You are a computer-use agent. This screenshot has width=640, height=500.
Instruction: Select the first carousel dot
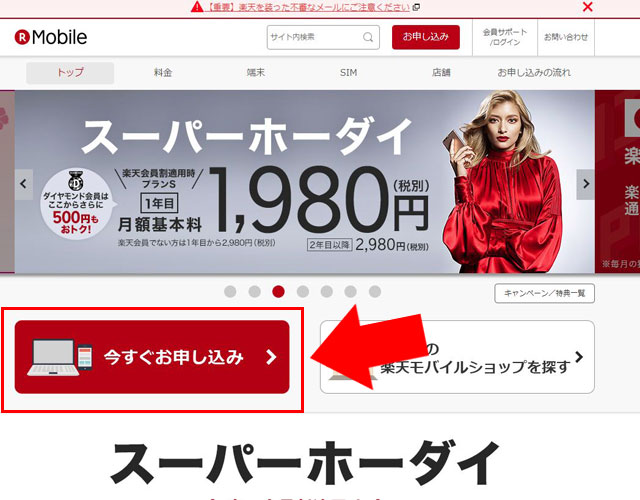[230, 291]
